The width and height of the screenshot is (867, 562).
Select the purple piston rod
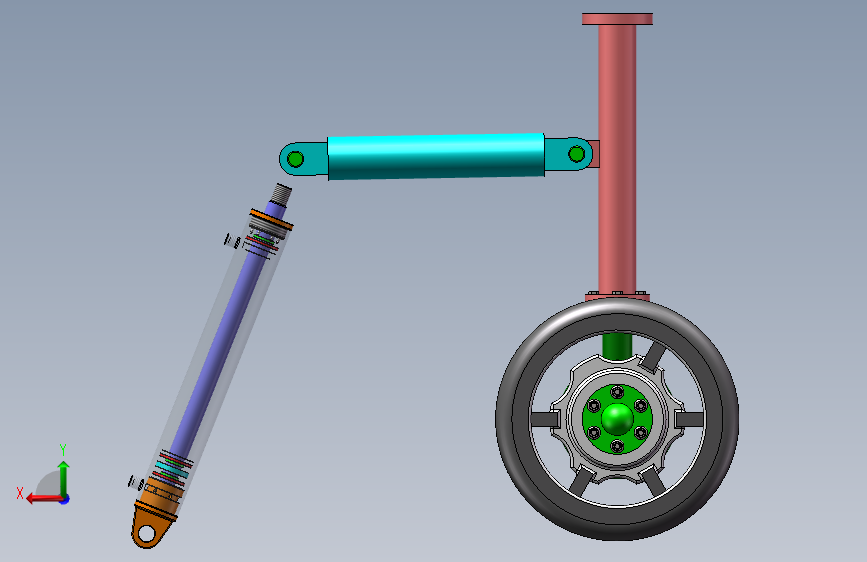[221, 343]
